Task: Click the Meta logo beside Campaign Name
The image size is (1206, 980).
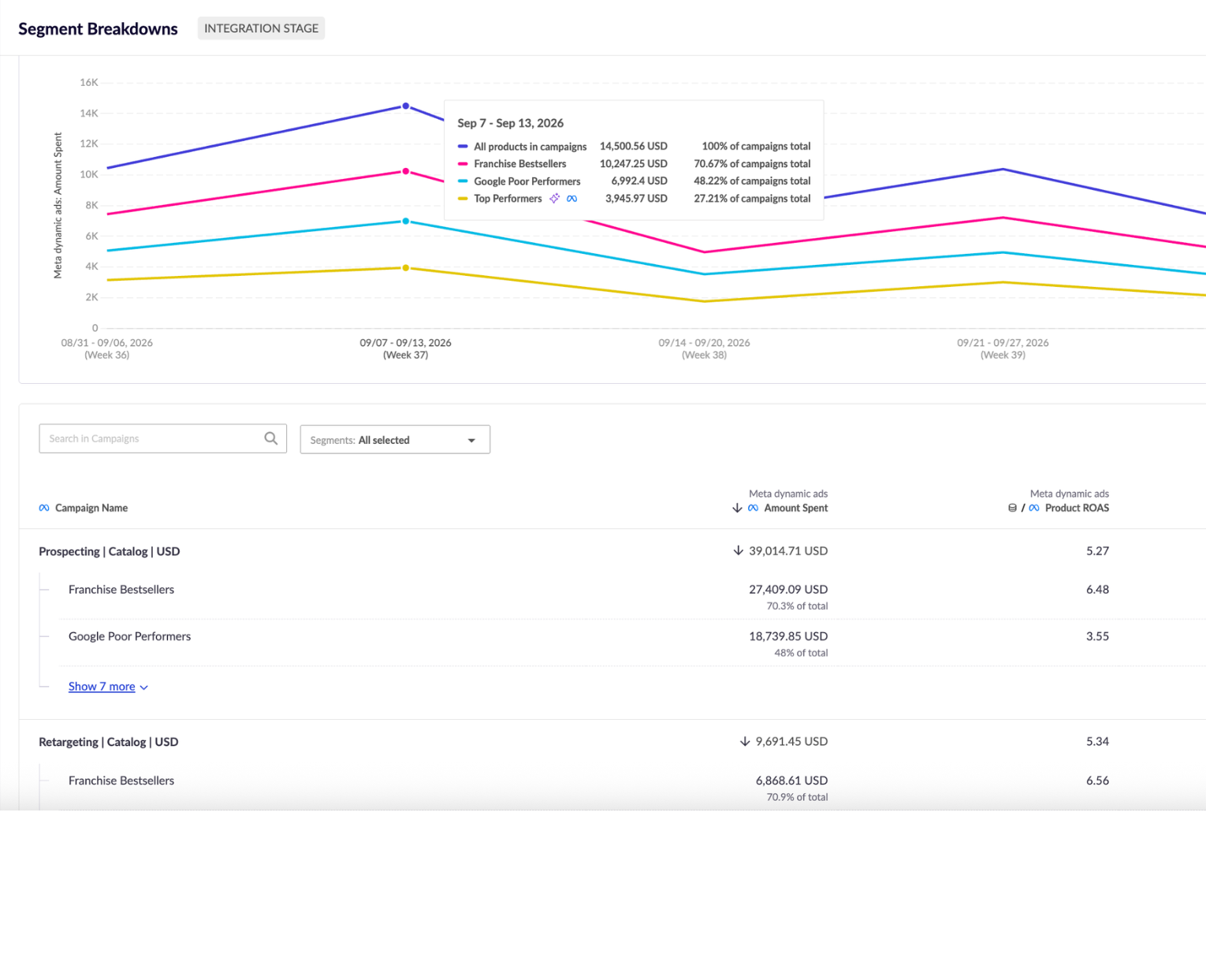Action: tap(44, 508)
